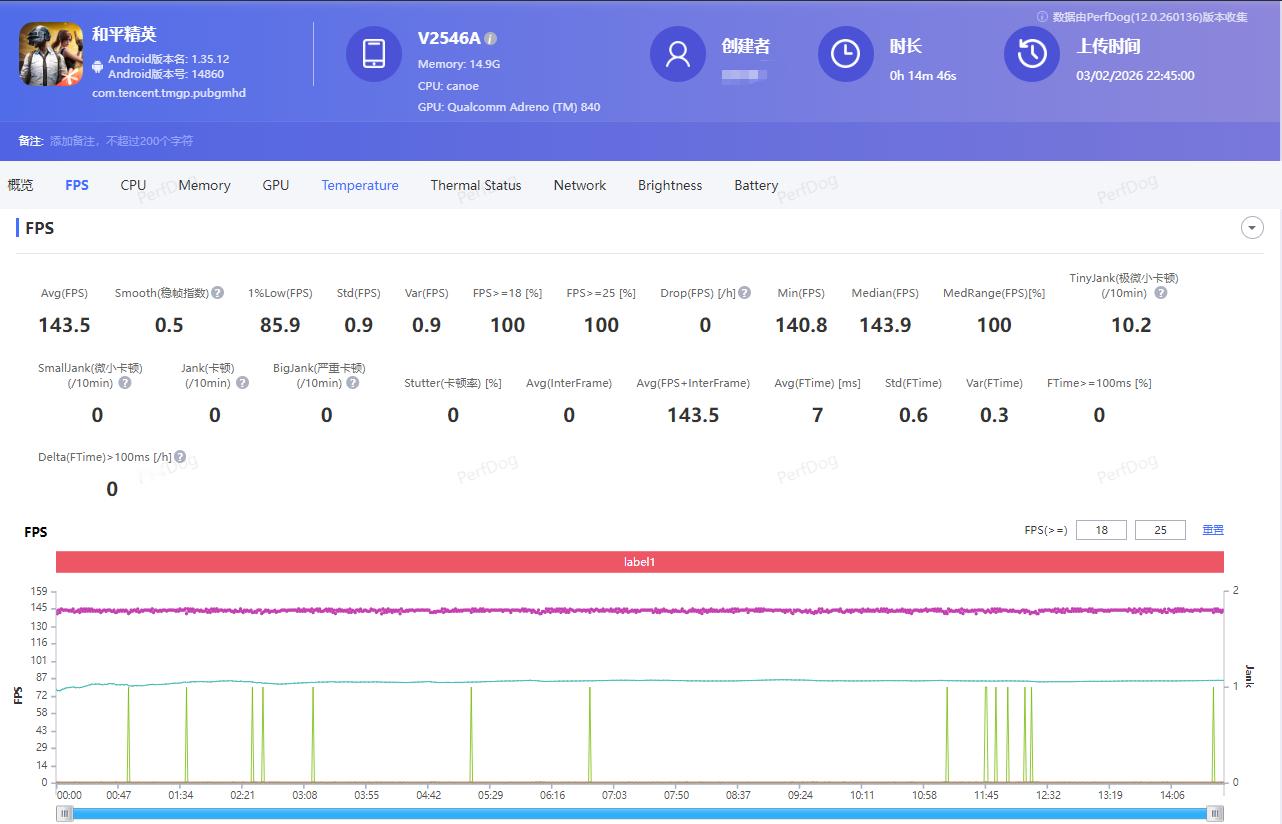Click help icon beside Smooth index
This screenshot has width=1282, height=824.
(x=218, y=293)
